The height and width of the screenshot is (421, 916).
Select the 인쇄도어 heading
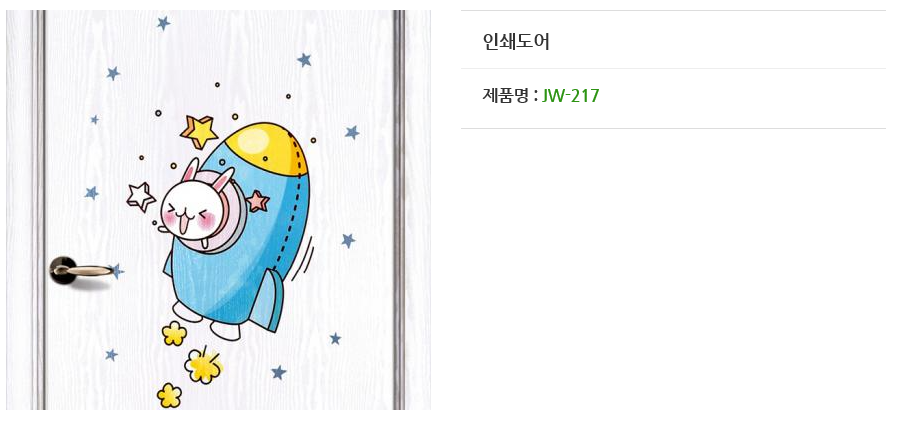516,41
